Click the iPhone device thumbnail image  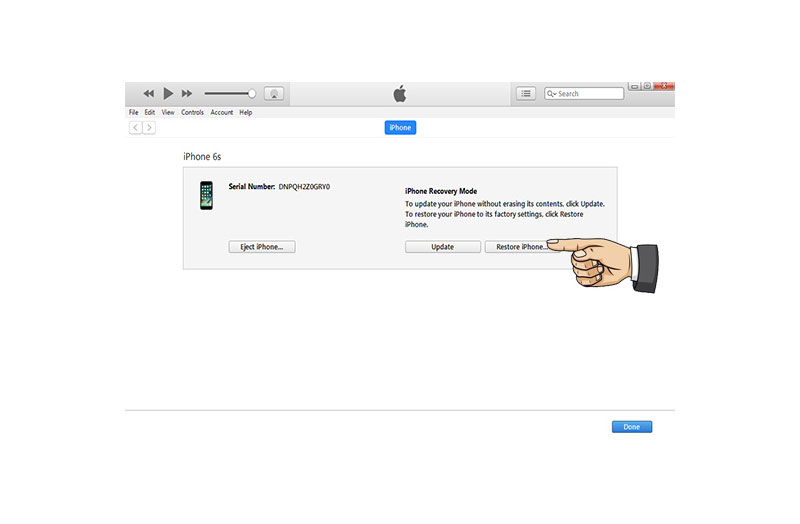pyautogui.click(x=206, y=195)
